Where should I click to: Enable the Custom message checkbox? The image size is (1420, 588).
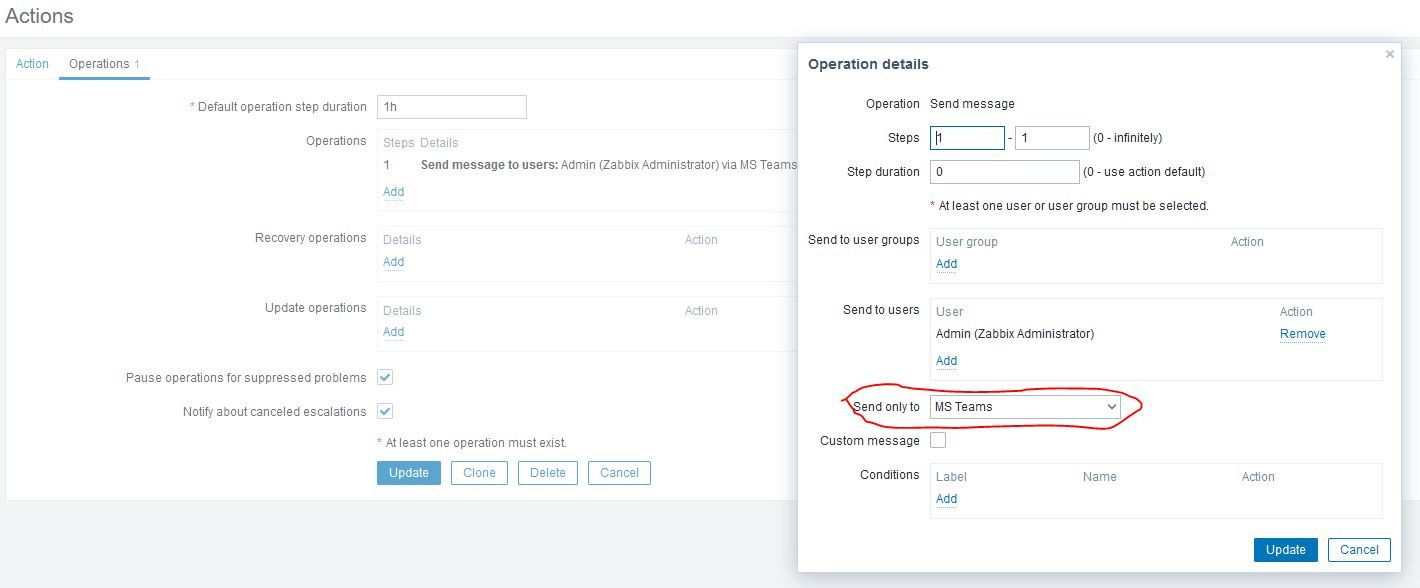click(x=938, y=440)
